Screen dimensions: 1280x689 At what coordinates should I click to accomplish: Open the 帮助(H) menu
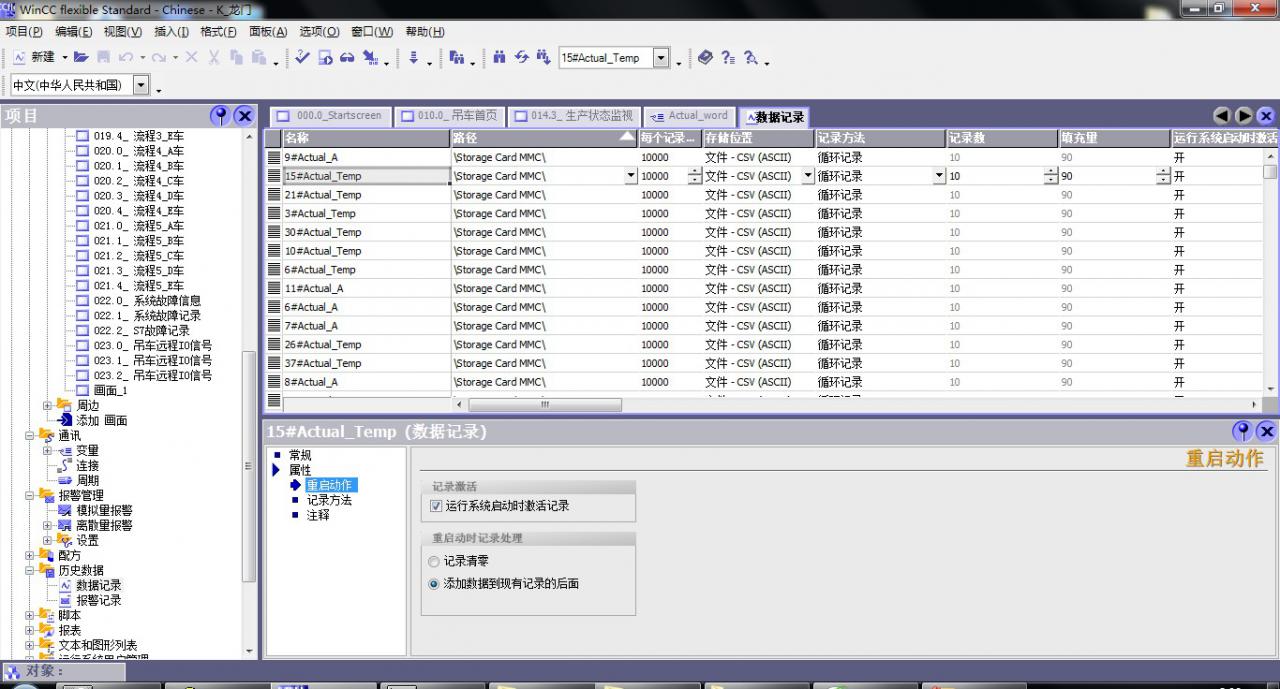click(425, 32)
